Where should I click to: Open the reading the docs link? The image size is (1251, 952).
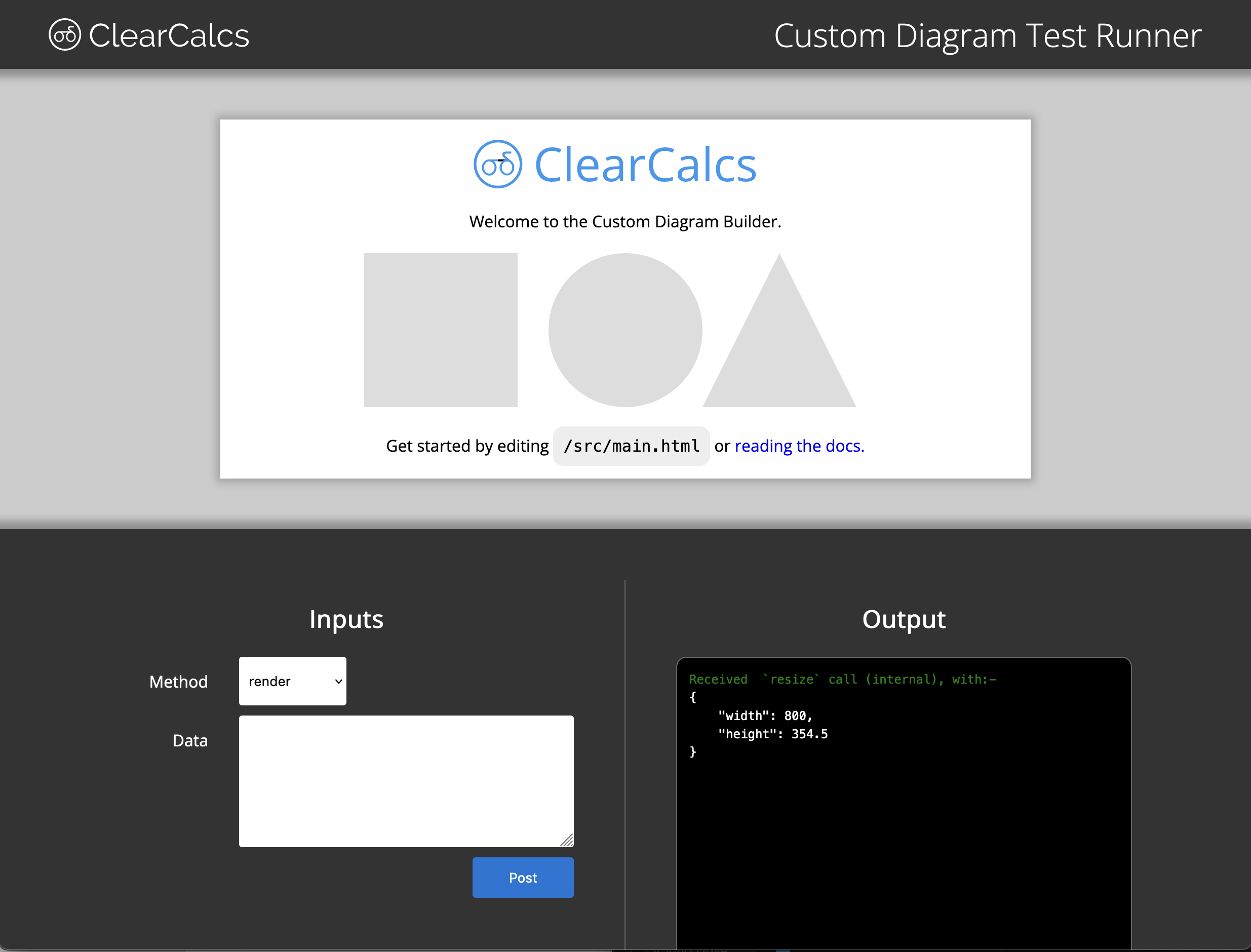799,446
